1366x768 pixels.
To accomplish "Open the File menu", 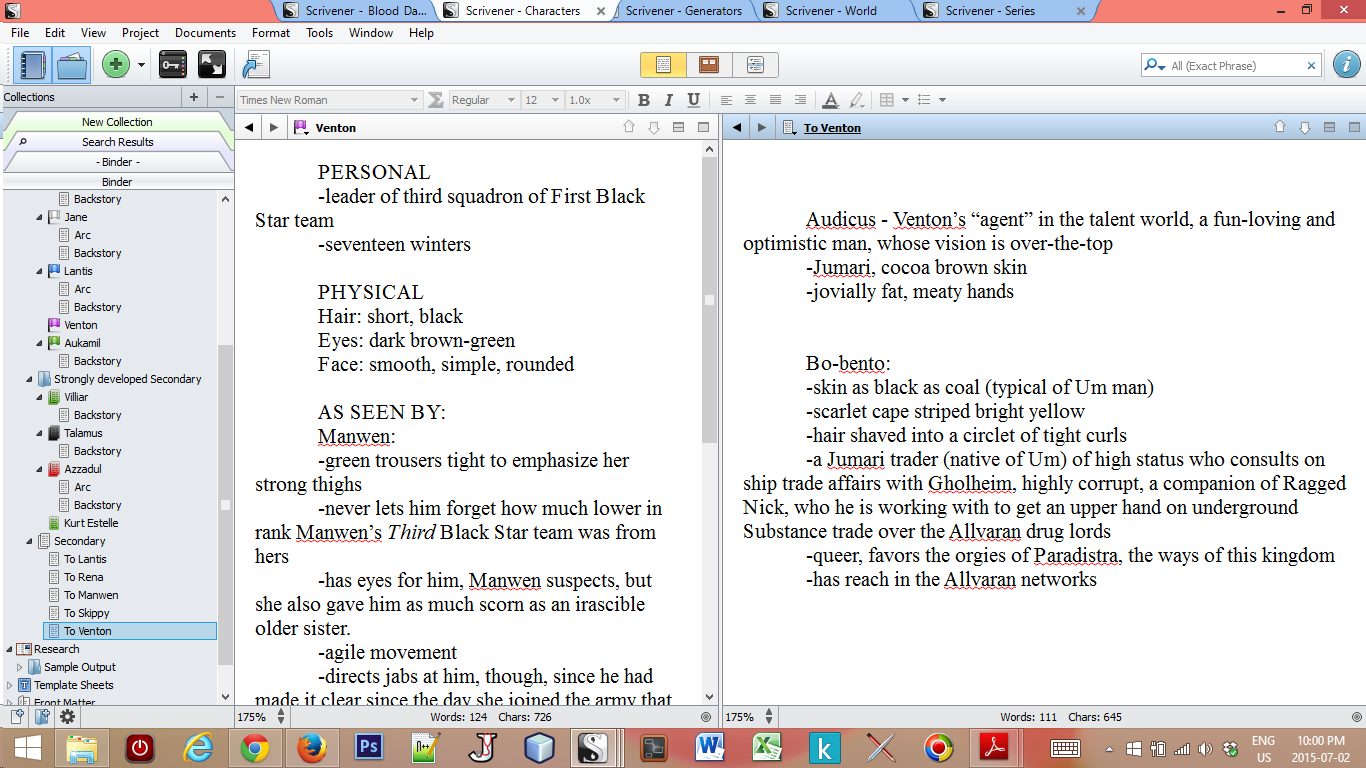I will pyautogui.click(x=20, y=32).
